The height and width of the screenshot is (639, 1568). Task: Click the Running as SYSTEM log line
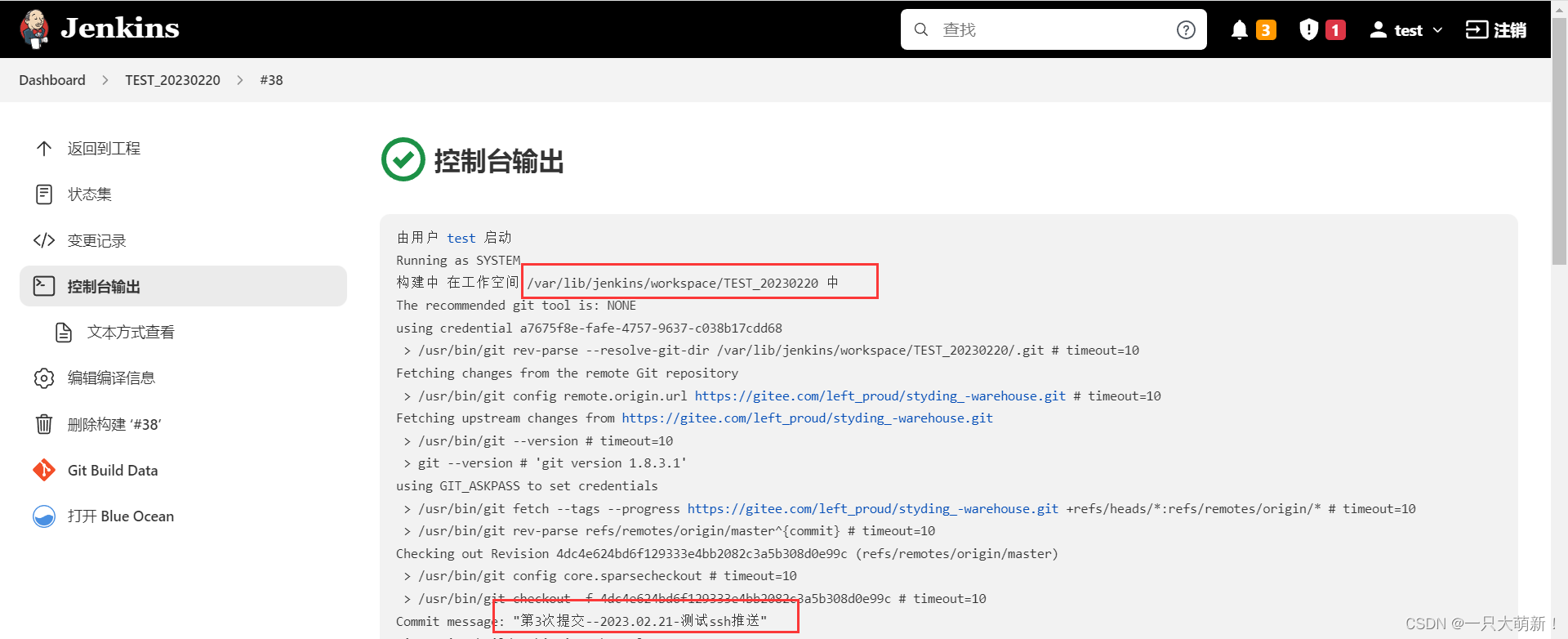click(458, 261)
